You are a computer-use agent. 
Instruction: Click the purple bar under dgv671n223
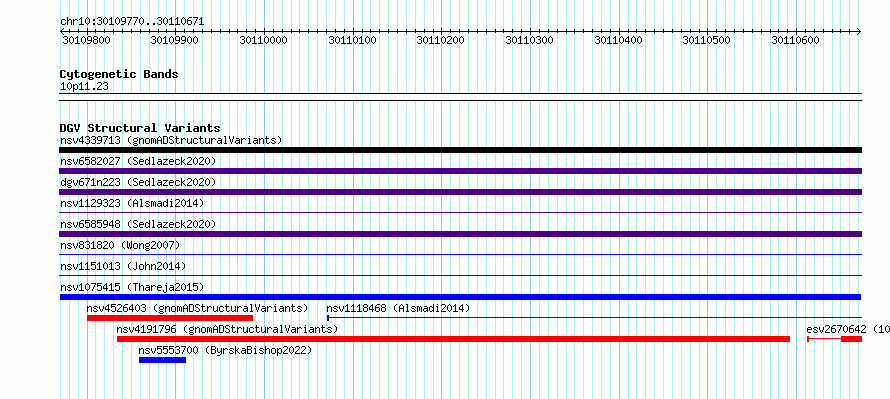point(460,192)
